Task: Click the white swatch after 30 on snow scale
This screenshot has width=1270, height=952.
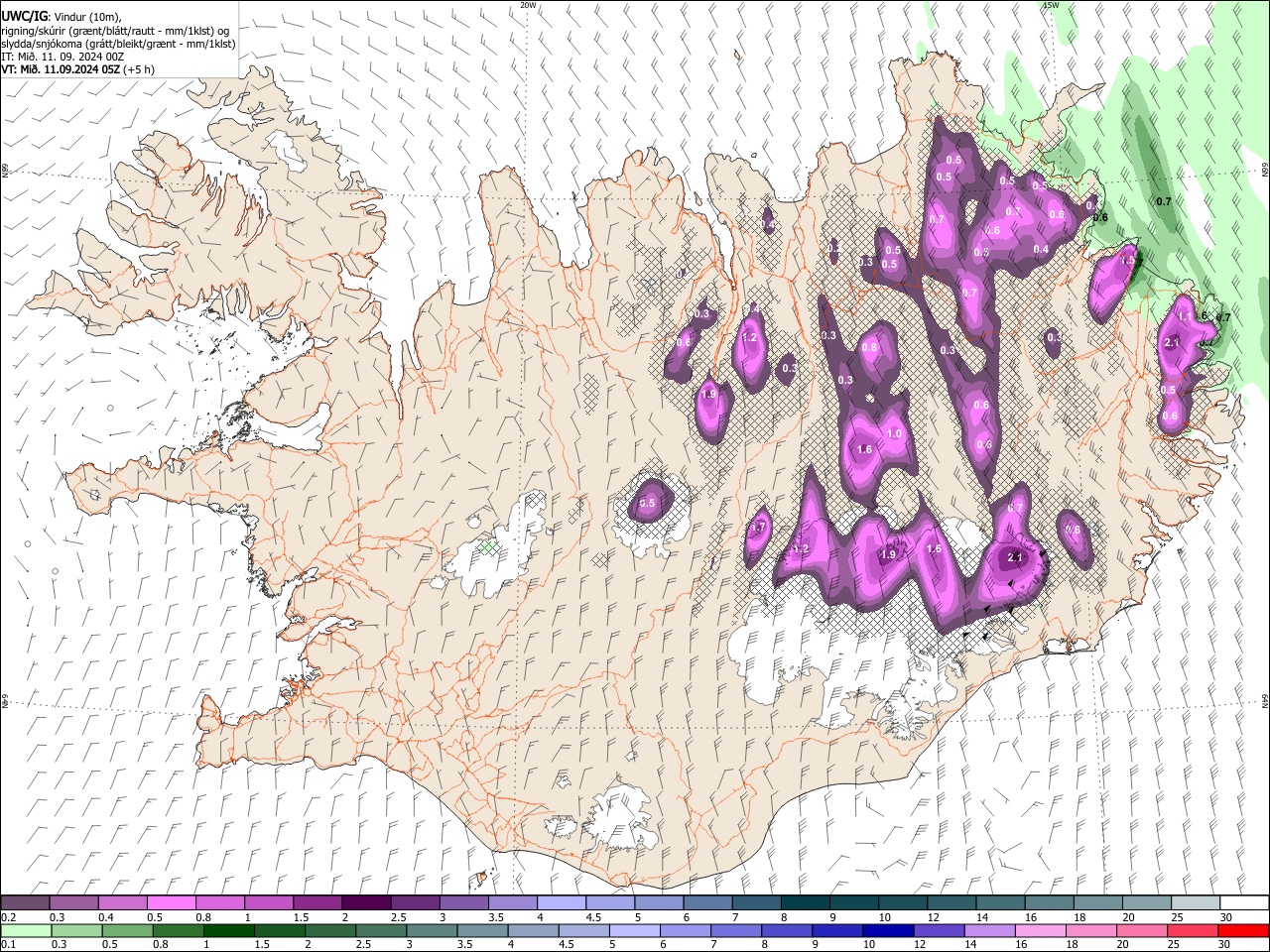Action: click(x=1244, y=902)
